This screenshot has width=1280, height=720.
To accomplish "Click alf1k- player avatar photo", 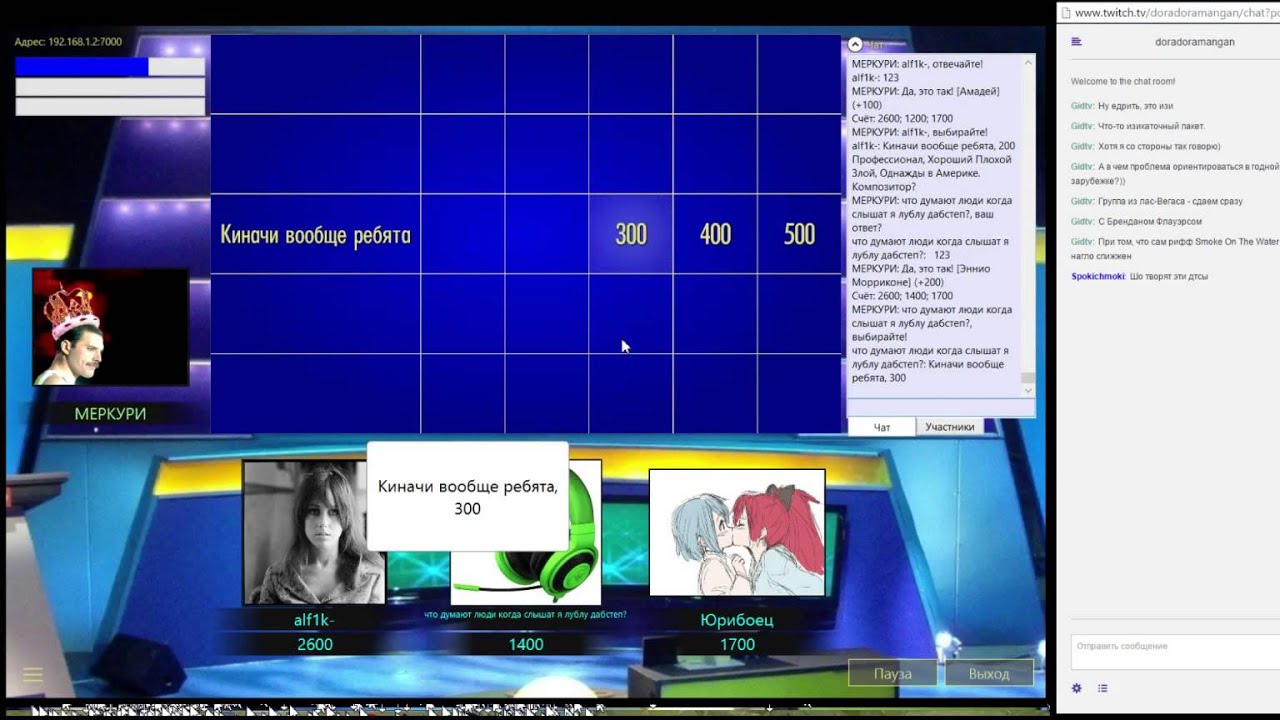I will (x=314, y=532).
